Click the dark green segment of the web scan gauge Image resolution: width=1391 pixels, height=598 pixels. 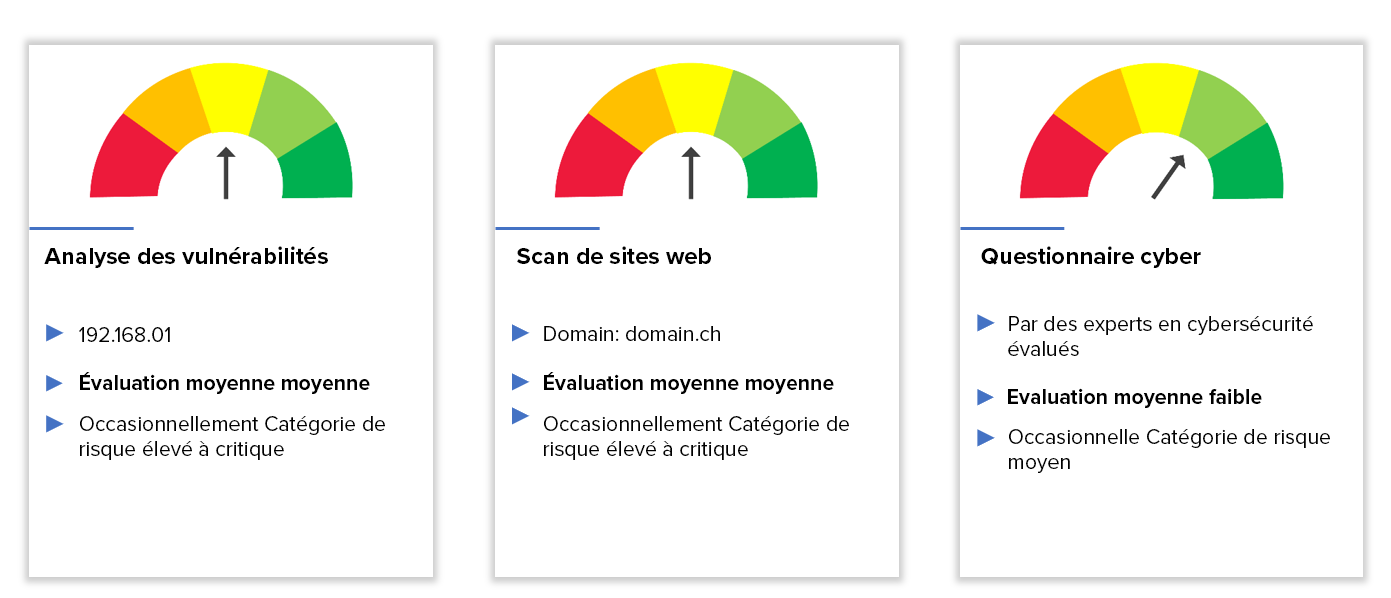785,165
